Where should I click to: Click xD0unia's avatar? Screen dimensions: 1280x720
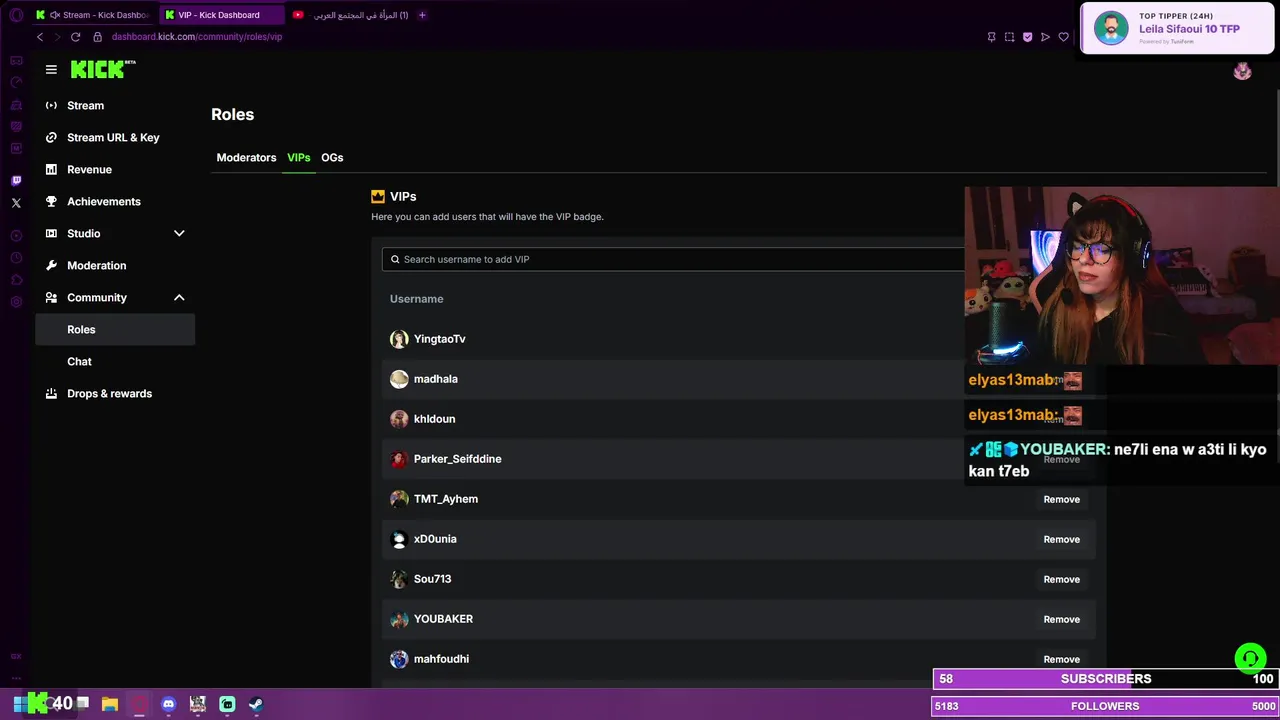(399, 539)
